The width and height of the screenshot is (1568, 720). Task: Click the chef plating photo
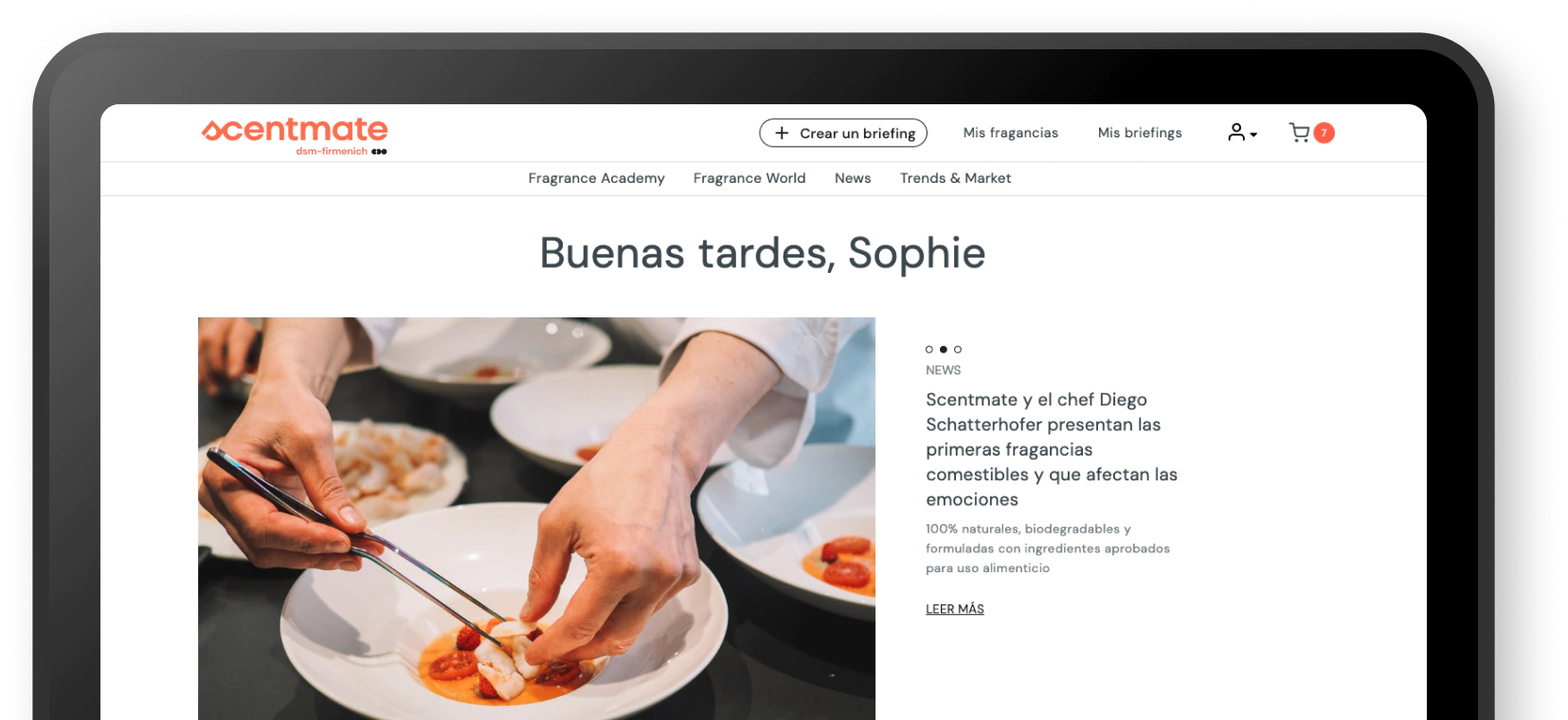pyautogui.click(x=536, y=518)
